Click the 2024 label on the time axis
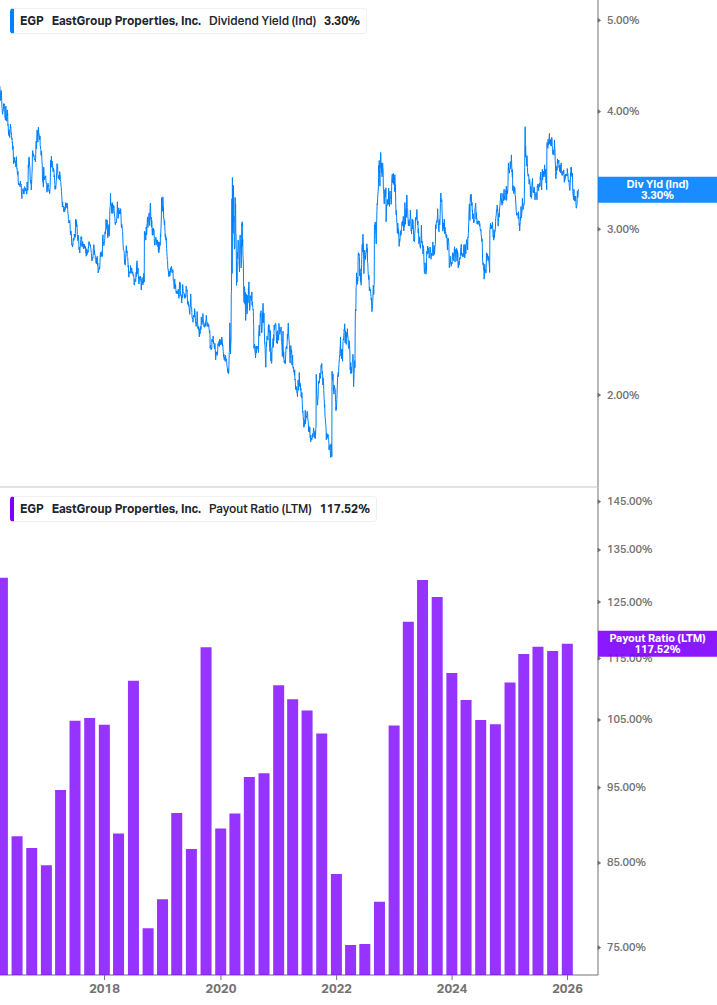 click(452, 989)
